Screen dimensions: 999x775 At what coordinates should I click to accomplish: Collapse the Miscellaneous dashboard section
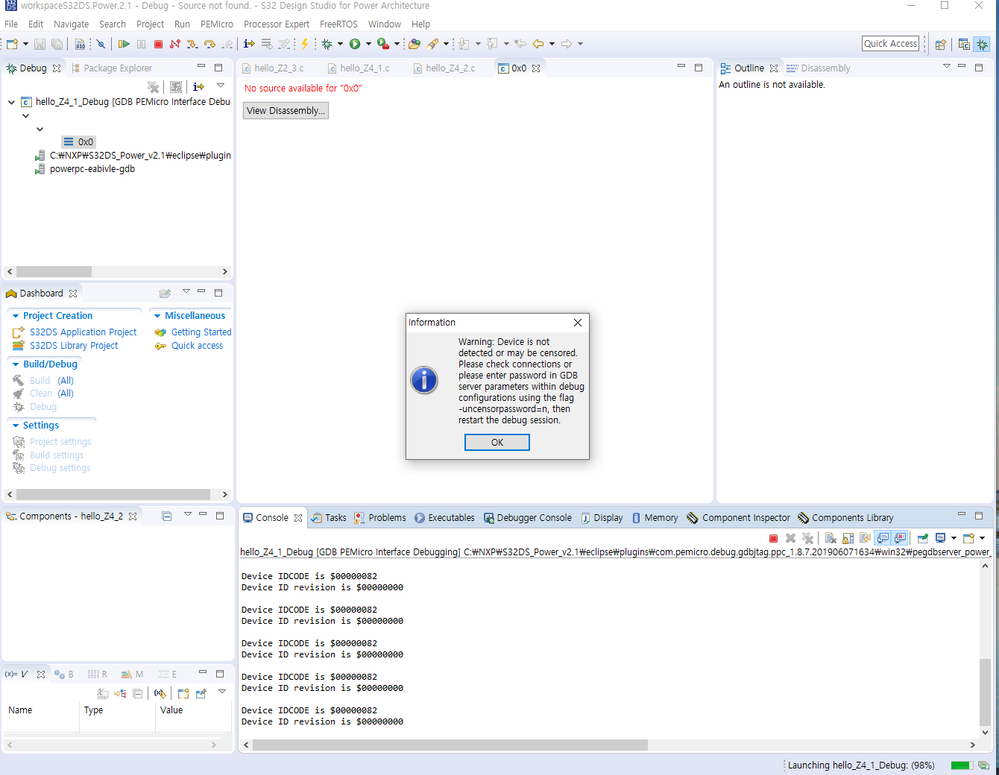pyautogui.click(x=157, y=315)
